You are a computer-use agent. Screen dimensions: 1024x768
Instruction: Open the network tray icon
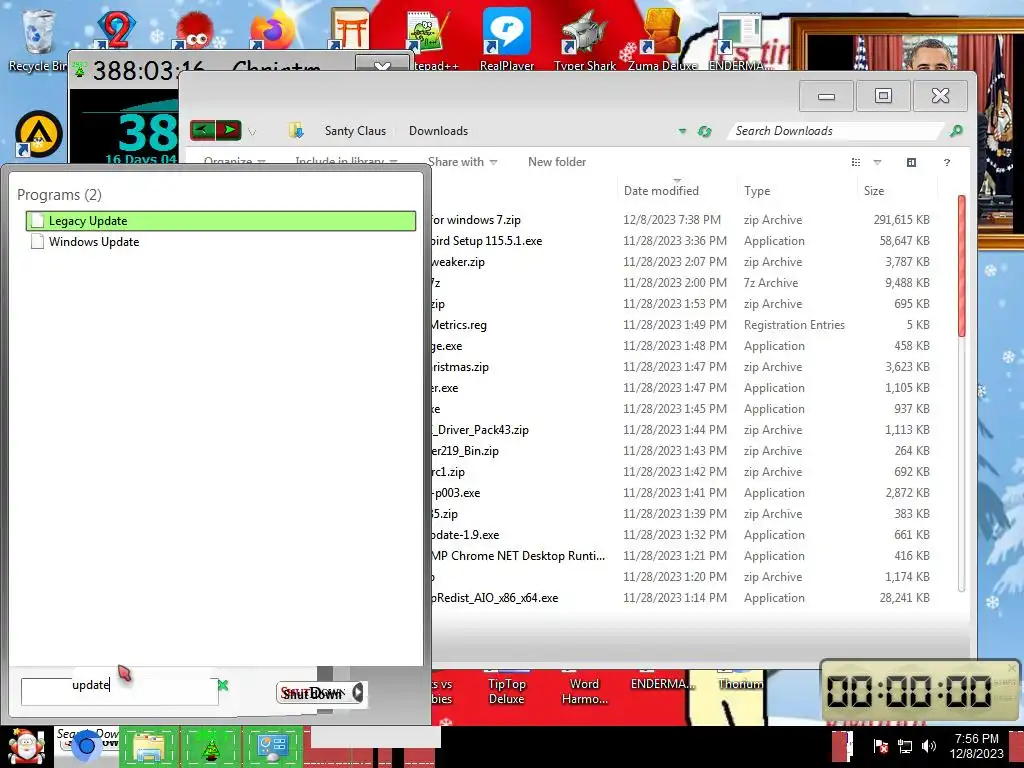pos(904,745)
